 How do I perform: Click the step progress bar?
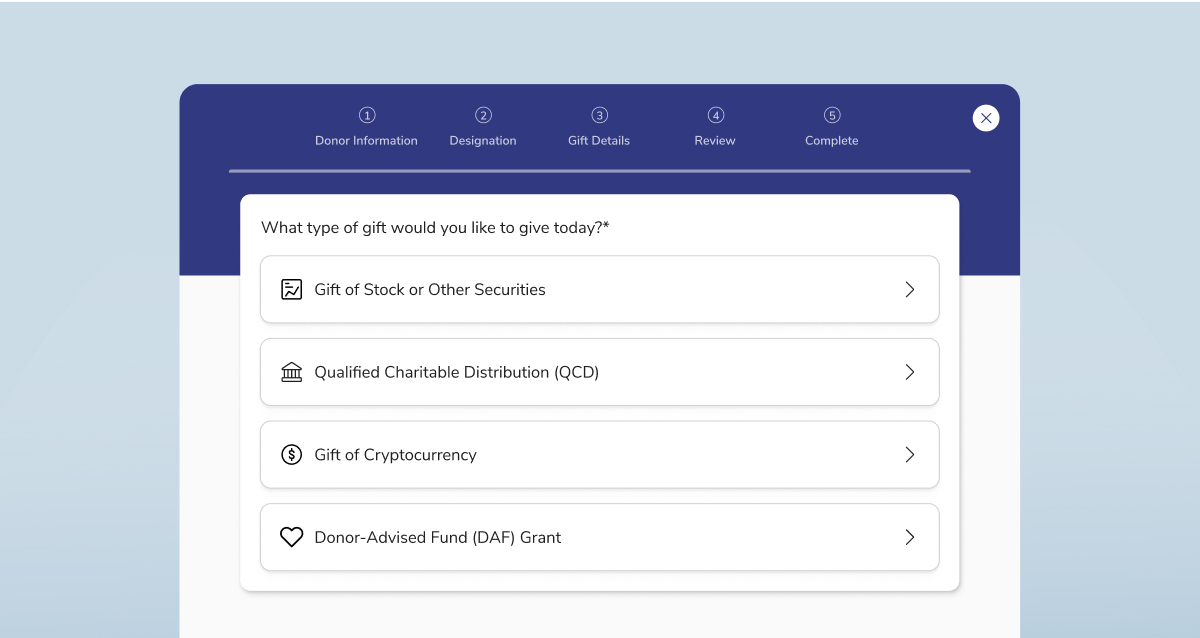click(599, 171)
